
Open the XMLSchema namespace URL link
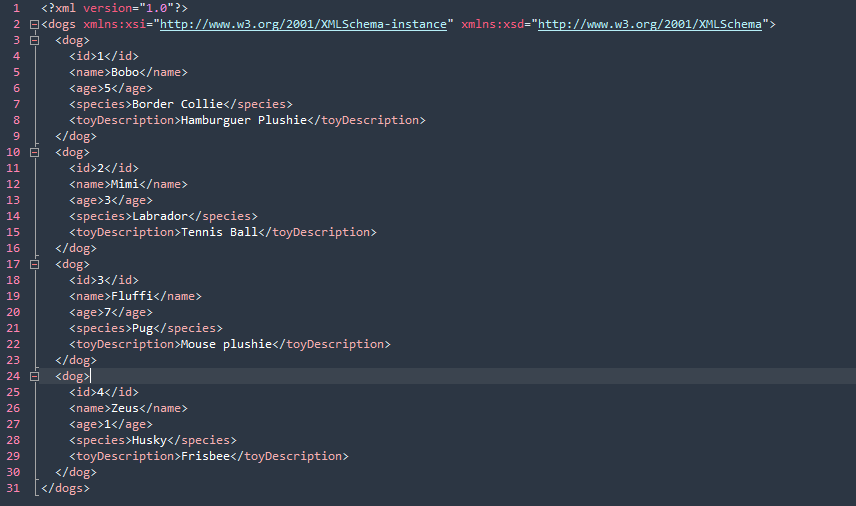point(650,24)
